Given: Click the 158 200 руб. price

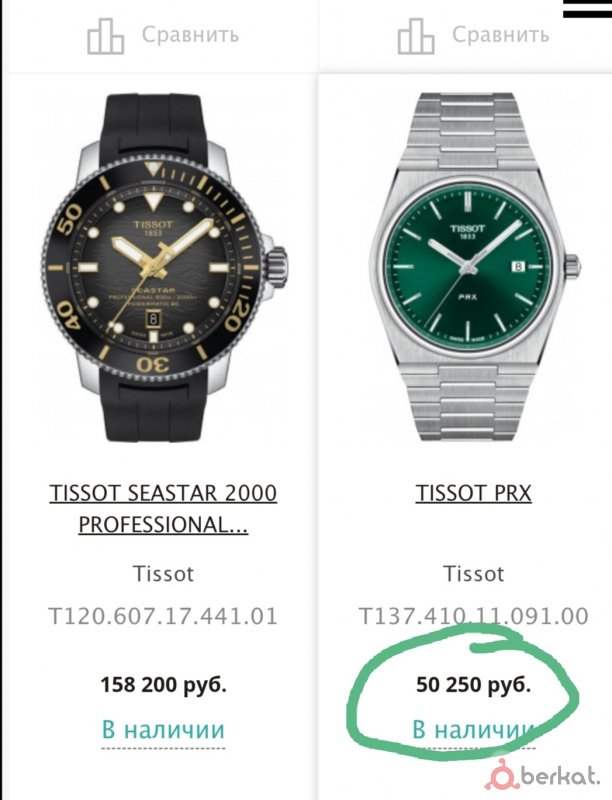Looking at the screenshot, I should click(163, 686).
